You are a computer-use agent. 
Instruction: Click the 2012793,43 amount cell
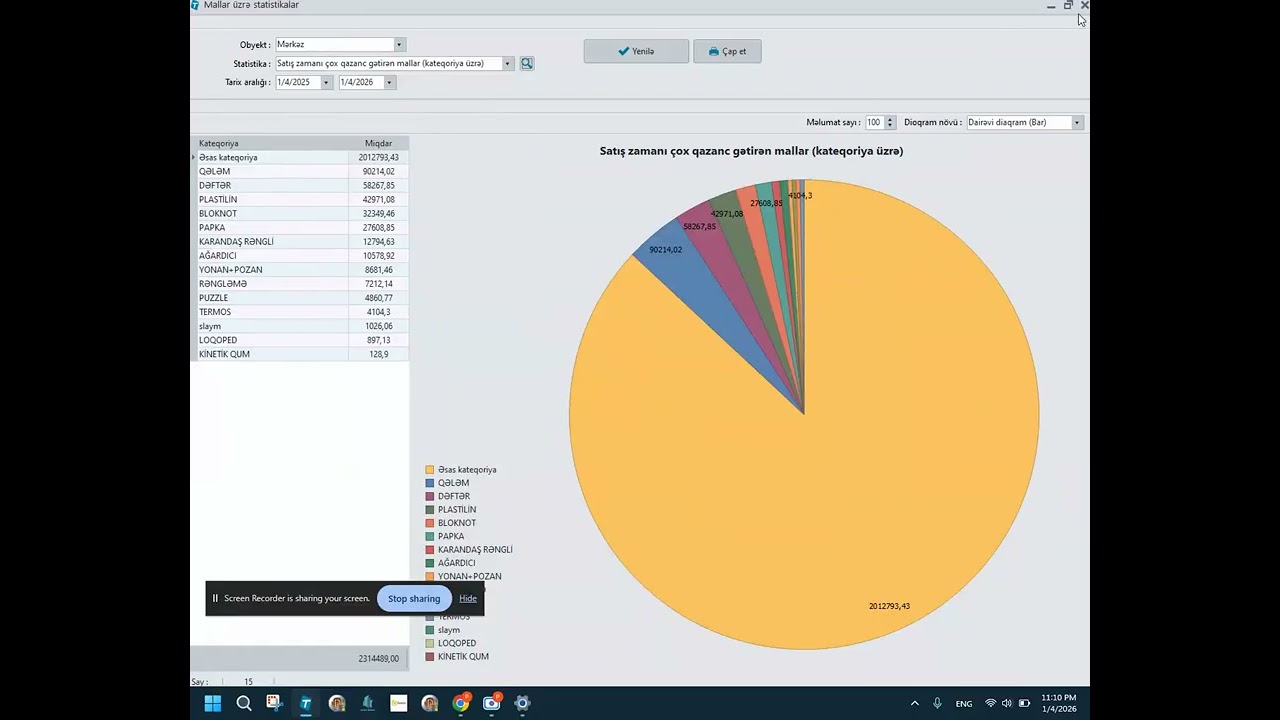tap(379, 157)
